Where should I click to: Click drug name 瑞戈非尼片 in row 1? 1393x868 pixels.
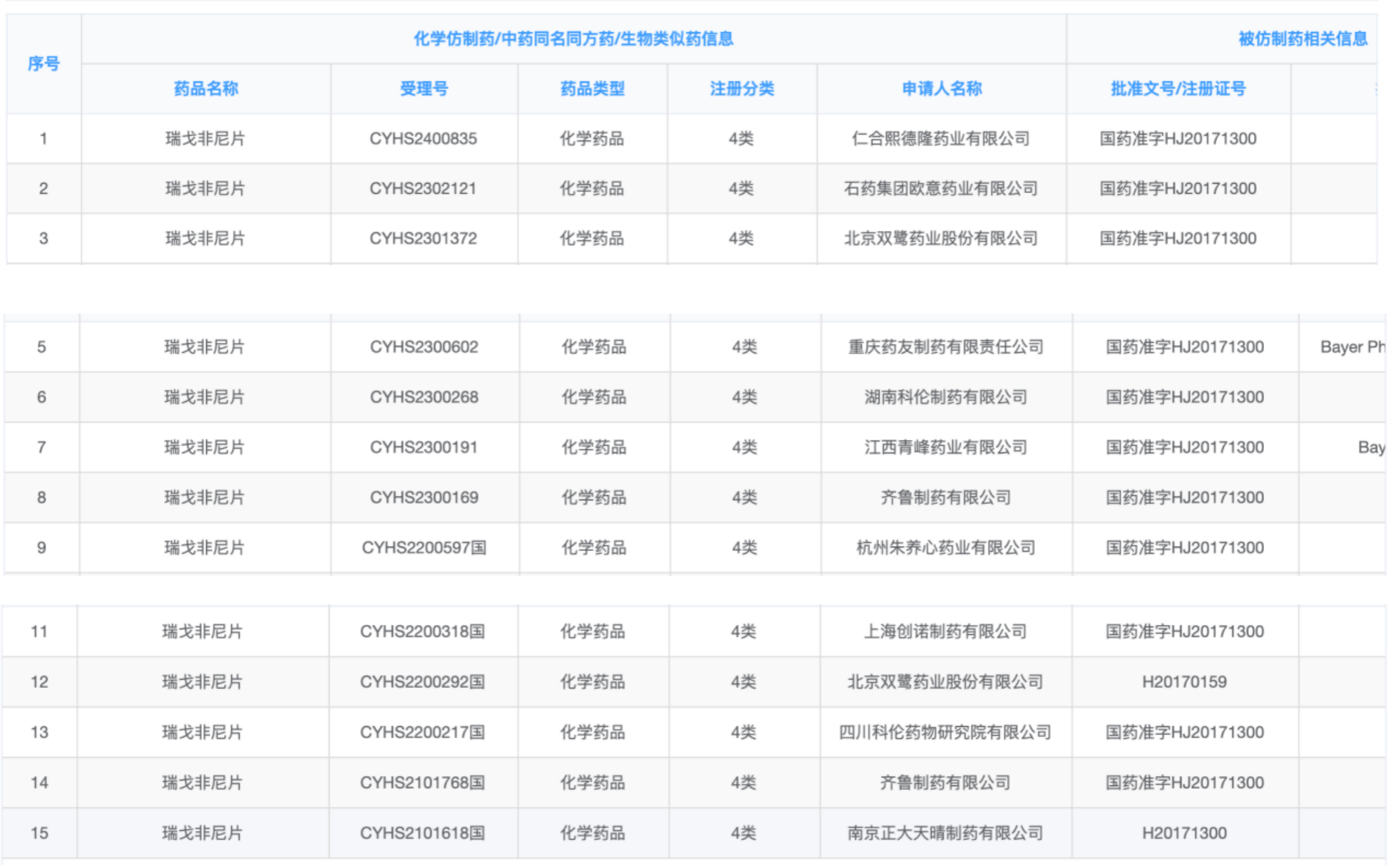click(205, 139)
